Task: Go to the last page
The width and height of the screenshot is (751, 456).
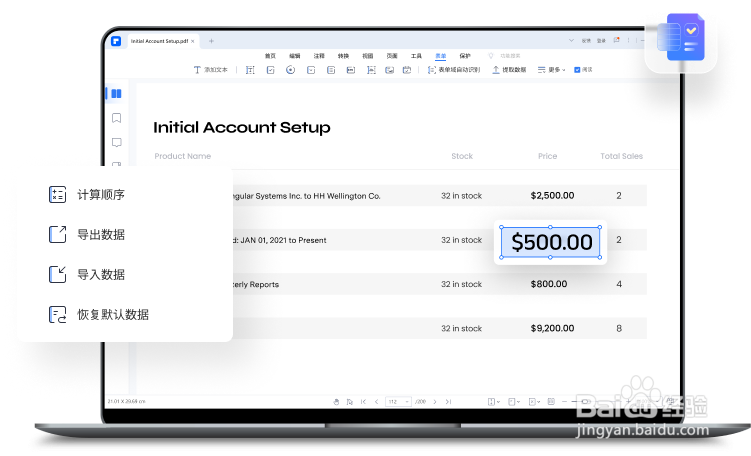Action: [448, 402]
